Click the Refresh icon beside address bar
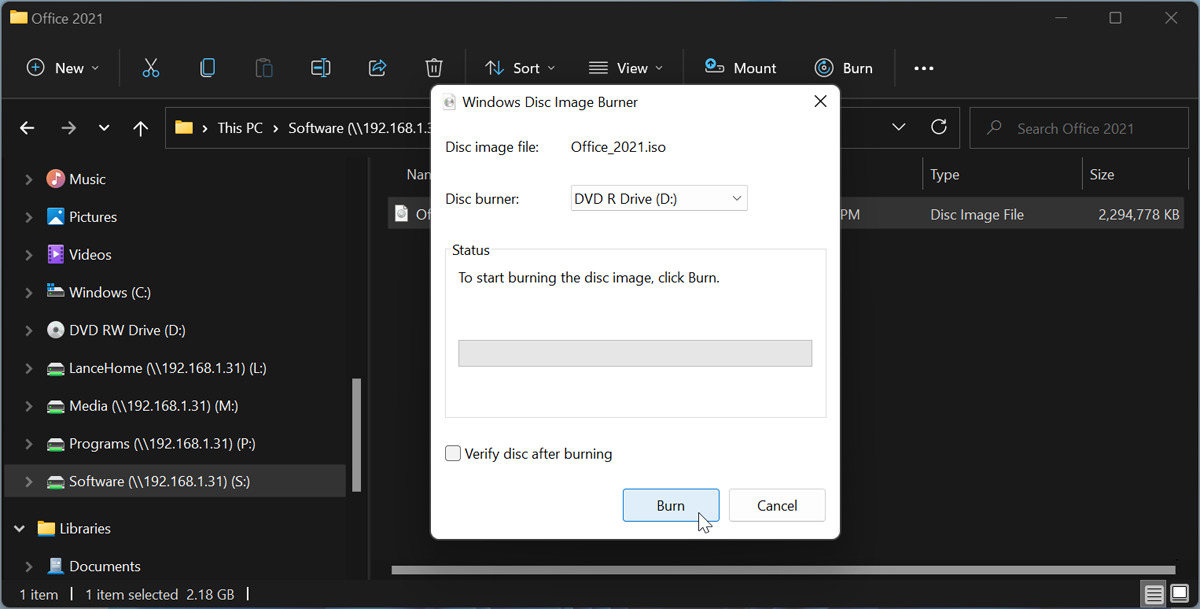The image size is (1200, 609). [938, 127]
